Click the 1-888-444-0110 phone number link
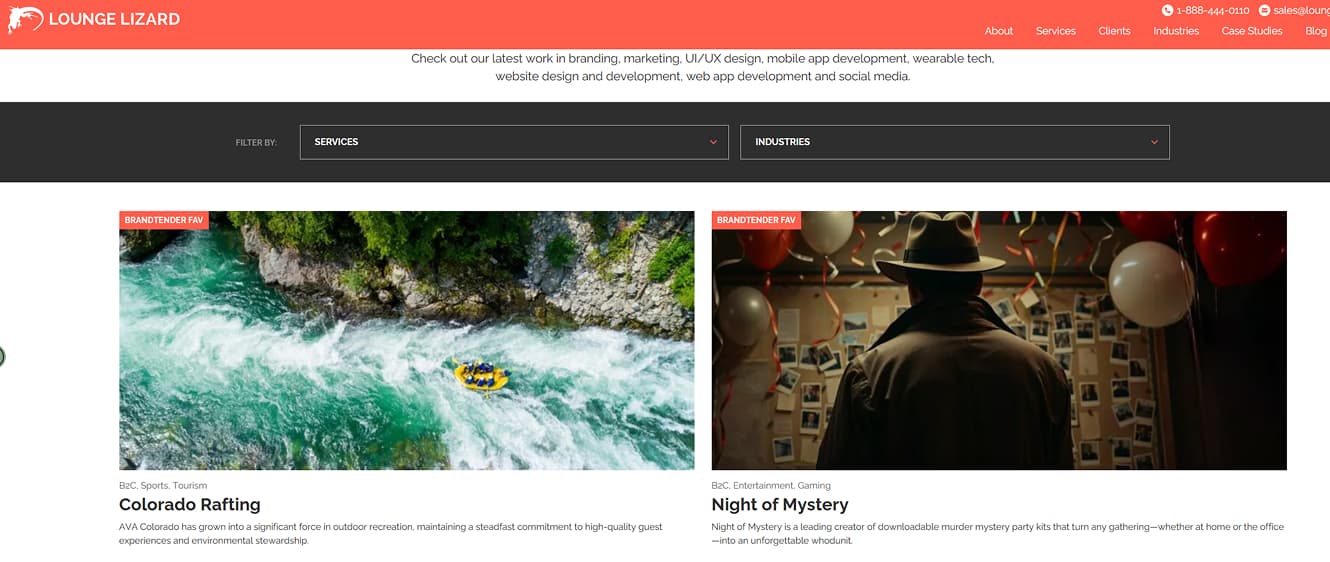 tap(1212, 10)
